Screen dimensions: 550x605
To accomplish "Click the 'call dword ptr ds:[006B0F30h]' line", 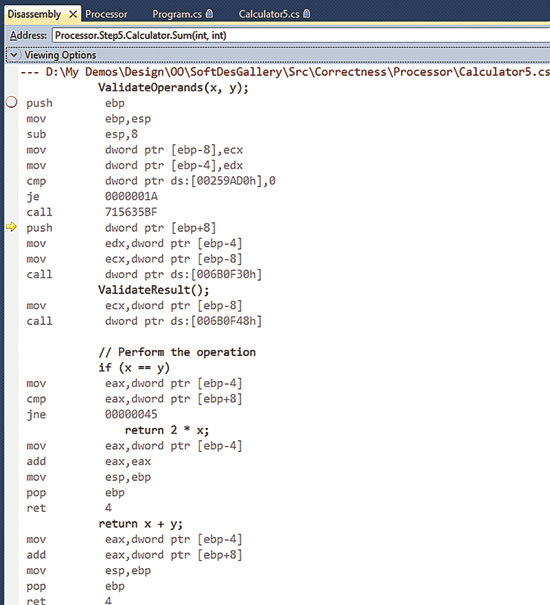I will coord(144,274).
